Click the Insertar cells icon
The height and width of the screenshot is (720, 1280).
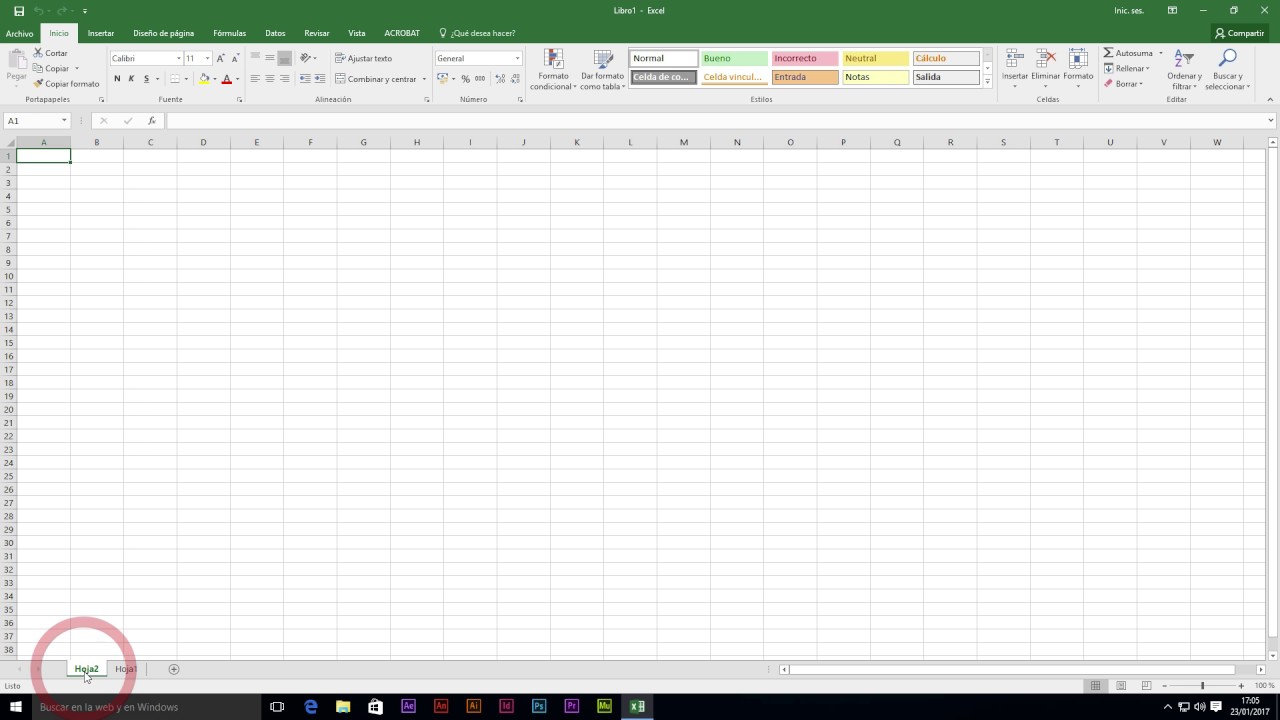click(x=1014, y=58)
